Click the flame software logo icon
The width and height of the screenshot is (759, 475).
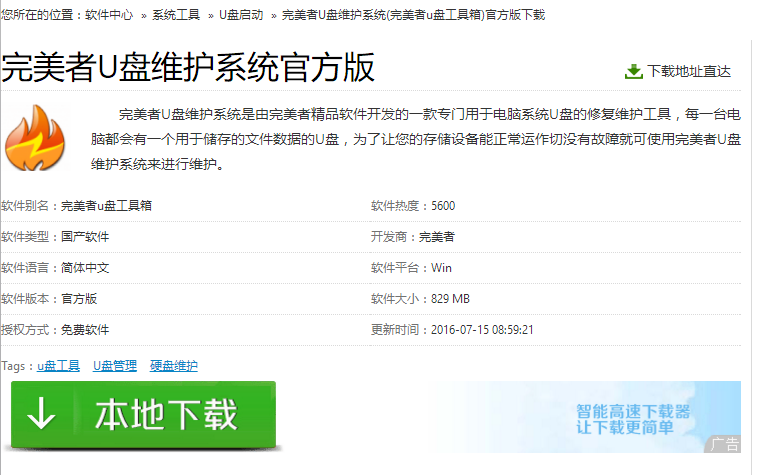point(33,141)
